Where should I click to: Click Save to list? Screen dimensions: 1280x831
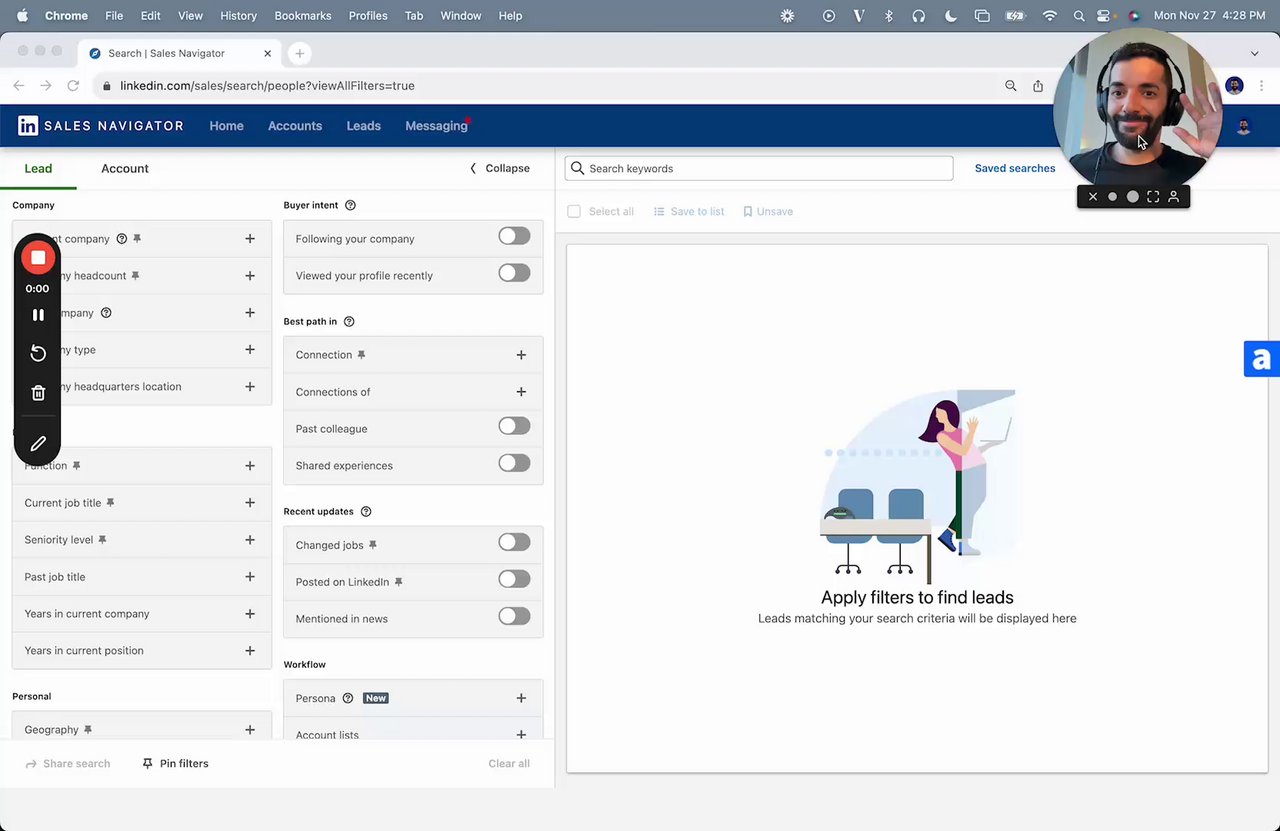pos(689,212)
